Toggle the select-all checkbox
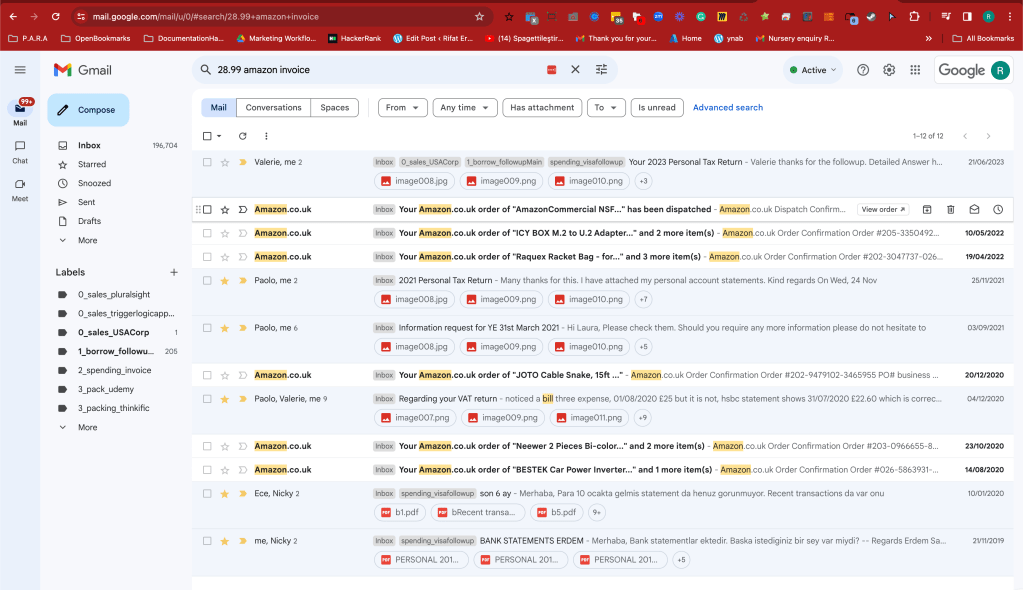The width and height of the screenshot is (1023, 590). [x=207, y=136]
